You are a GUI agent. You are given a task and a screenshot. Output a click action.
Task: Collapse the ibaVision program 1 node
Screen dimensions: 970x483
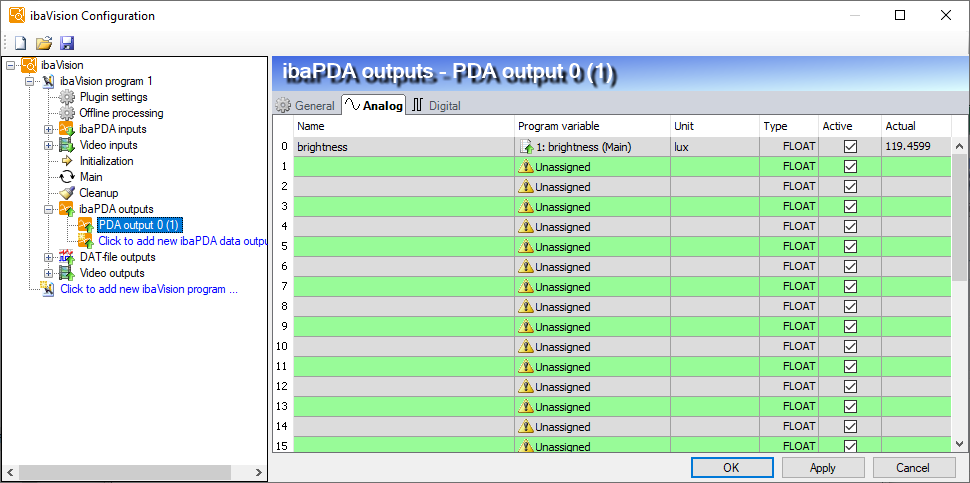[x=29, y=81]
